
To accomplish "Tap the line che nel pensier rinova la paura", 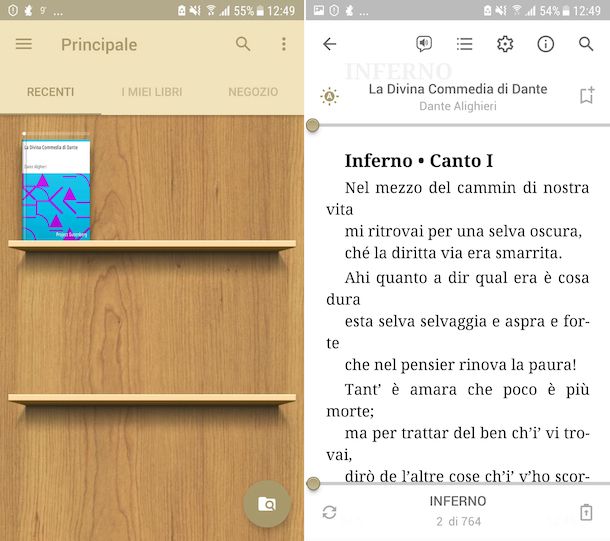I will coord(461,365).
